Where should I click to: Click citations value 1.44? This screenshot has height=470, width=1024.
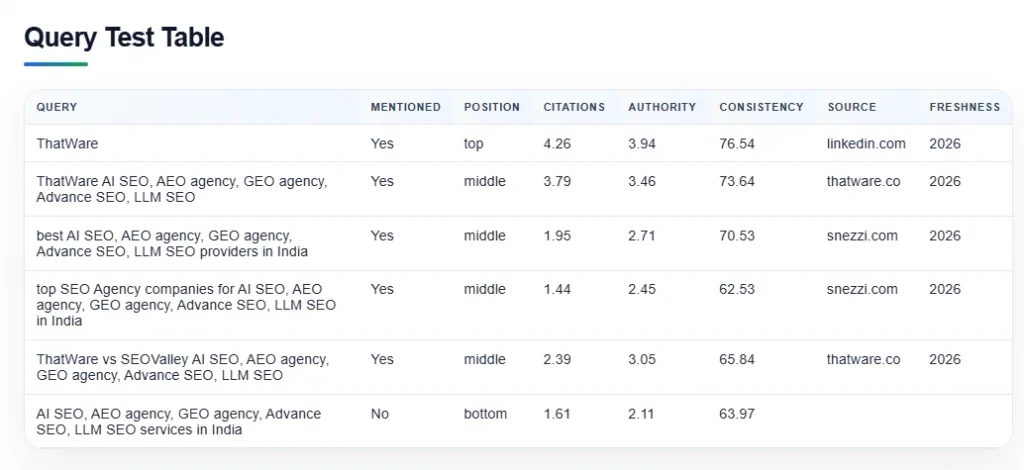(557, 289)
